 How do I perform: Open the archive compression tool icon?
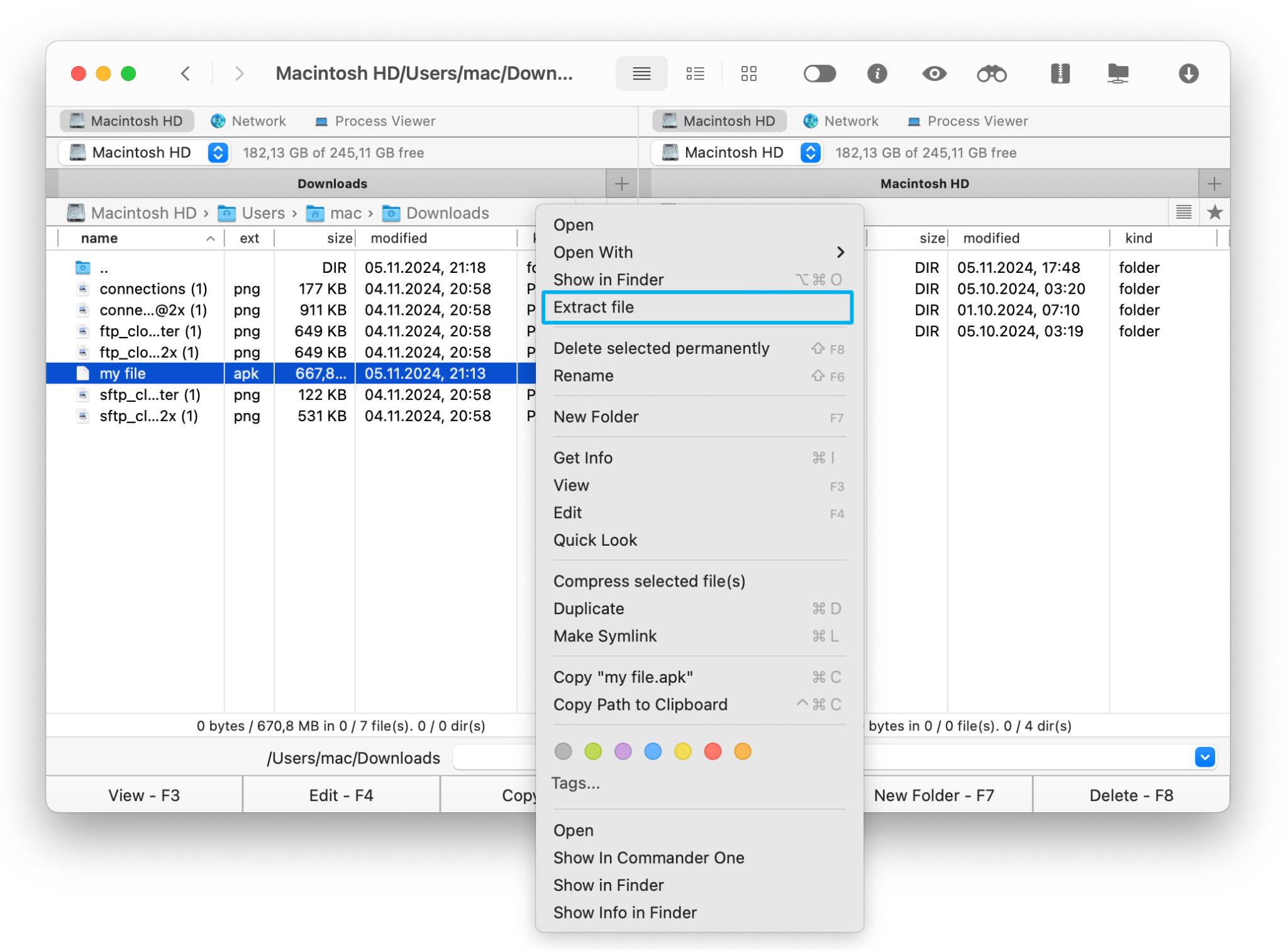click(x=1059, y=74)
